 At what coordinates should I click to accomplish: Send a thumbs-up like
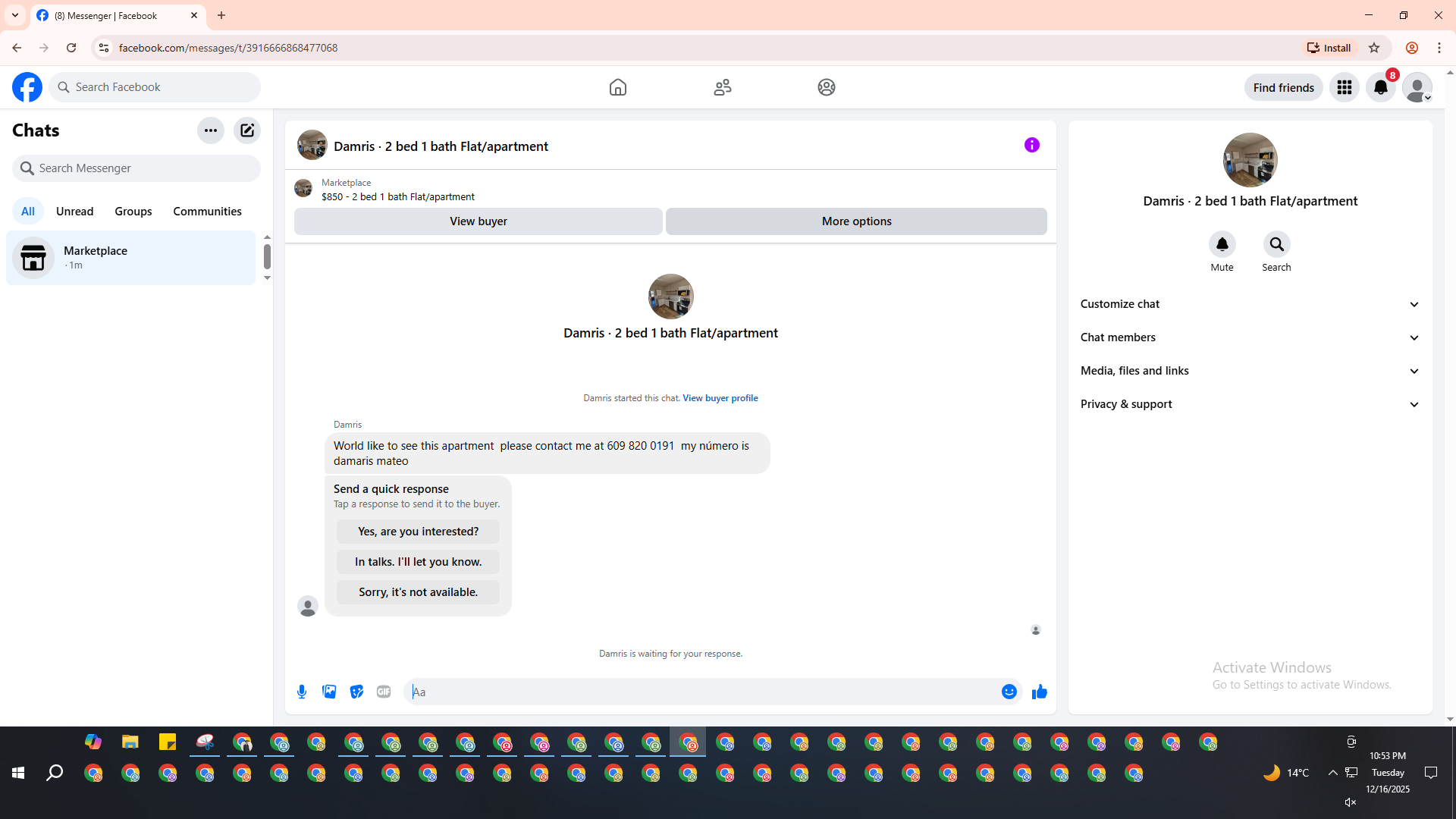point(1040,692)
